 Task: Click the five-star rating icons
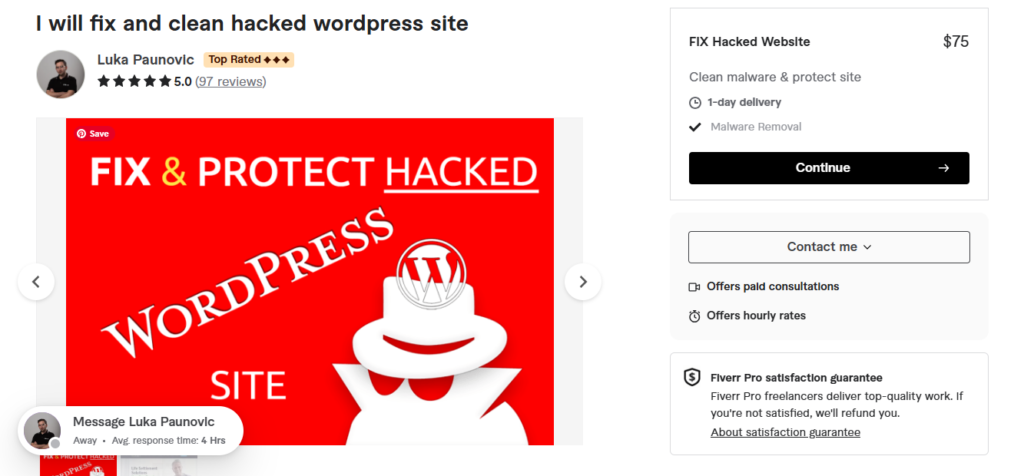pos(135,82)
